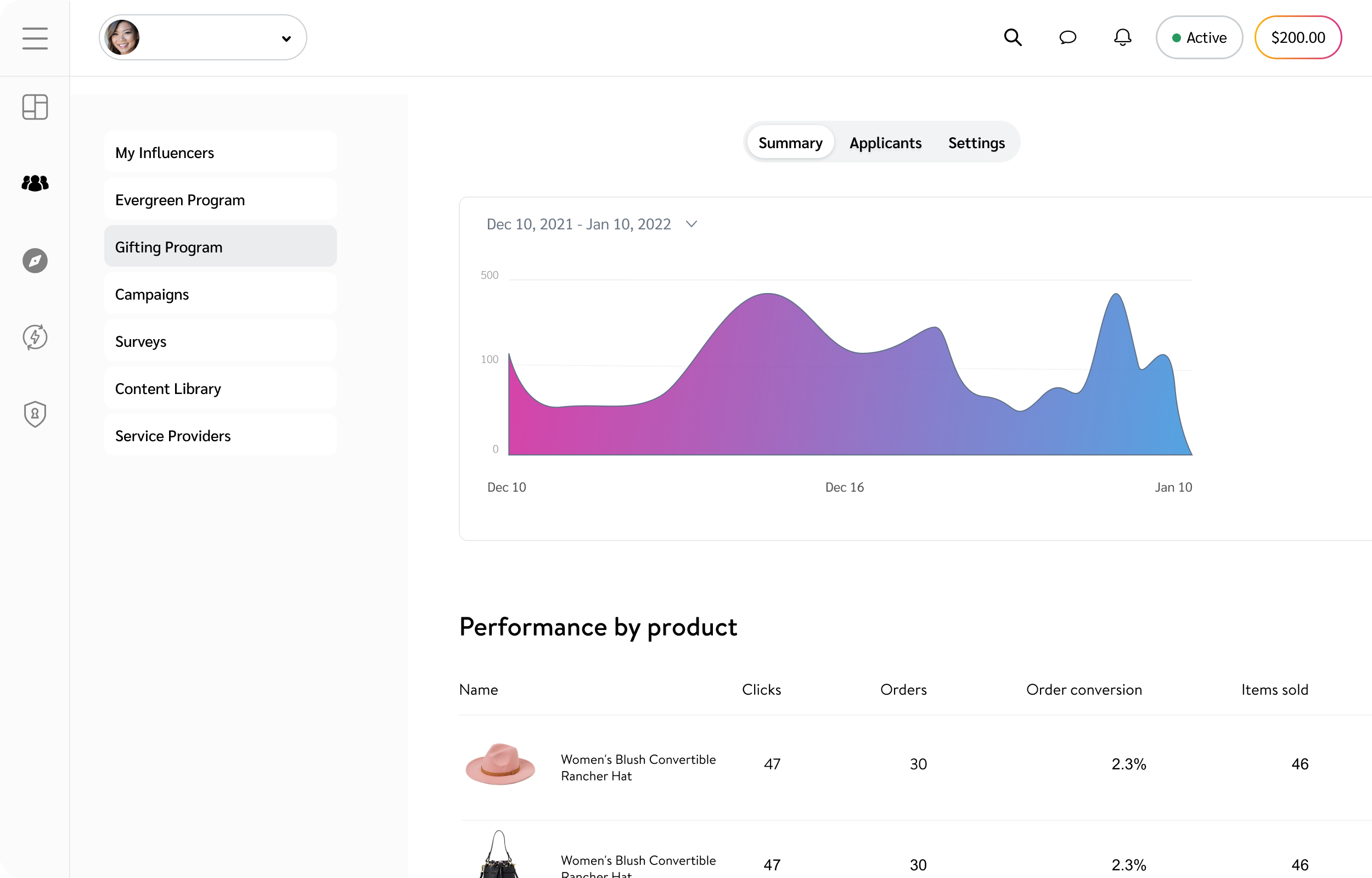Image resolution: width=1372 pixels, height=878 pixels.
Task: Click the lightning bolt automation icon
Action: pos(35,337)
